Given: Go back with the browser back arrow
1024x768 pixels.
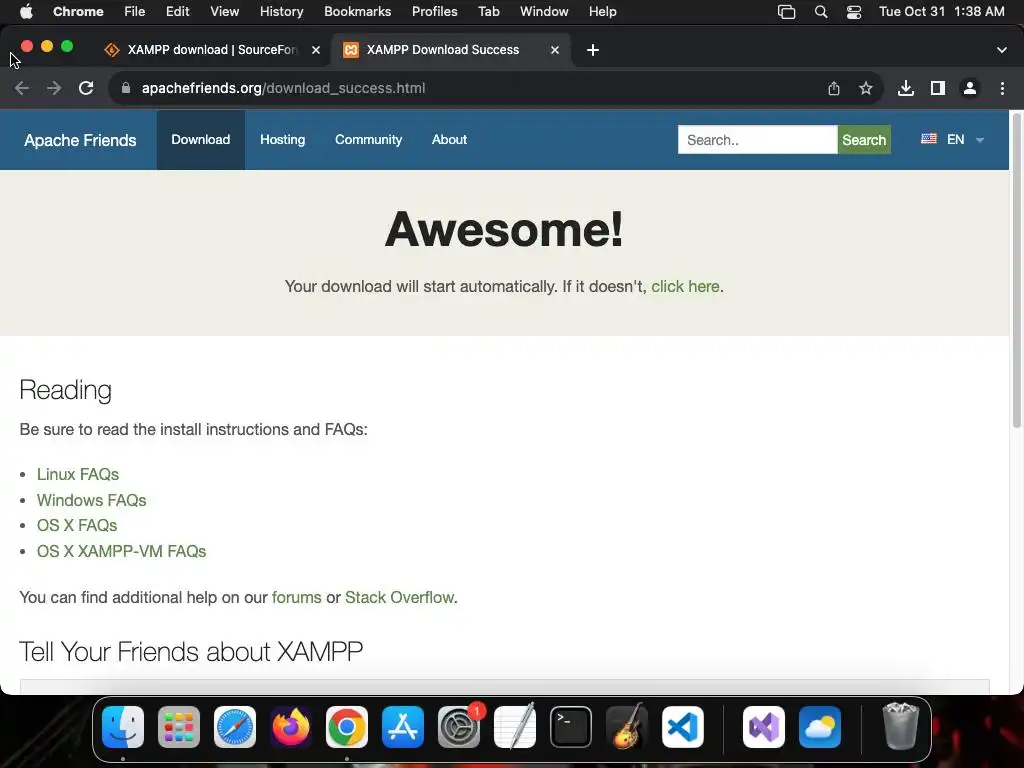Looking at the screenshot, I should pyautogui.click(x=22, y=88).
